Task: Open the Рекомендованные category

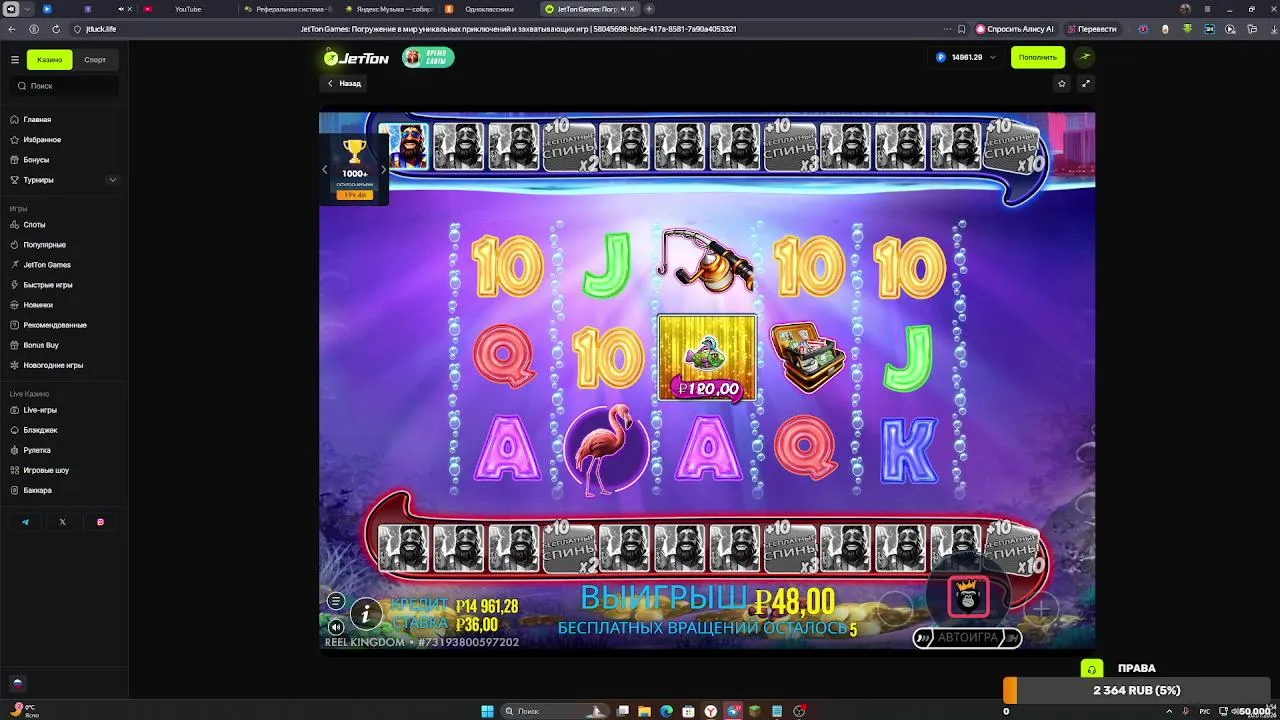Action: pyautogui.click(x=55, y=325)
